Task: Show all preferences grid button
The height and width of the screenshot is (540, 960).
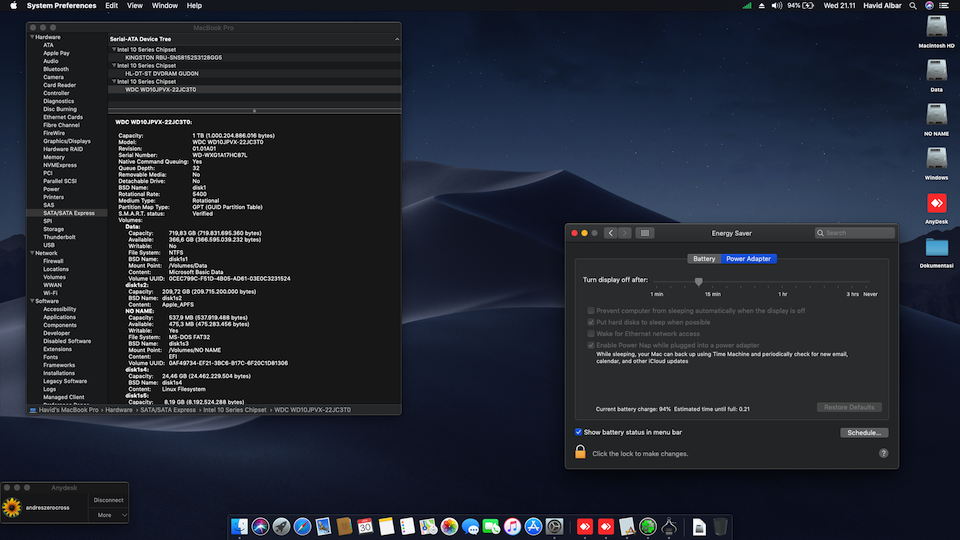Action: coord(645,233)
